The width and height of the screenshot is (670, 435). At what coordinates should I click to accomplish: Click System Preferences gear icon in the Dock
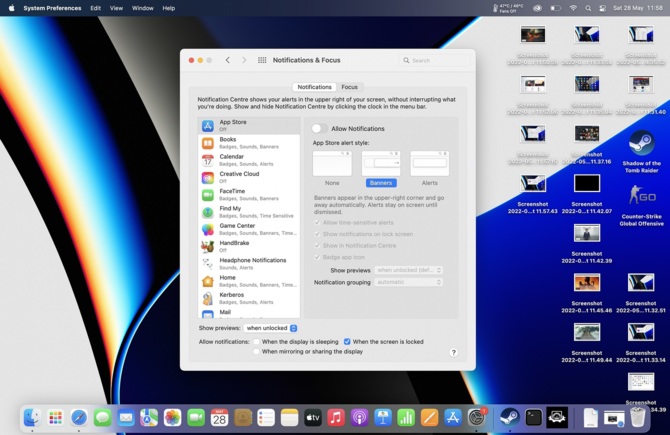(x=476, y=417)
